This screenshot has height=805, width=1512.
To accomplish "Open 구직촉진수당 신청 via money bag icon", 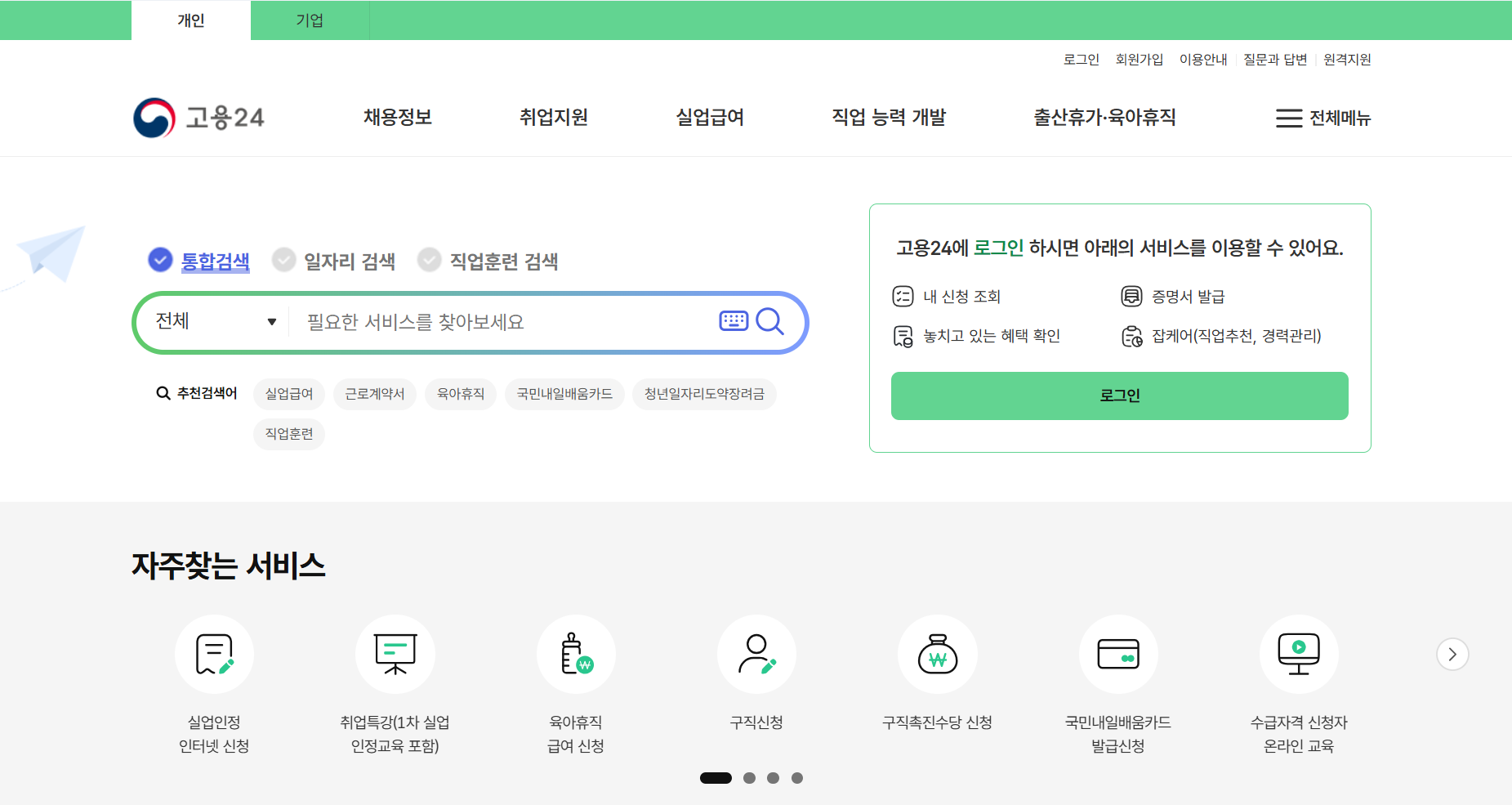I will [x=937, y=654].
